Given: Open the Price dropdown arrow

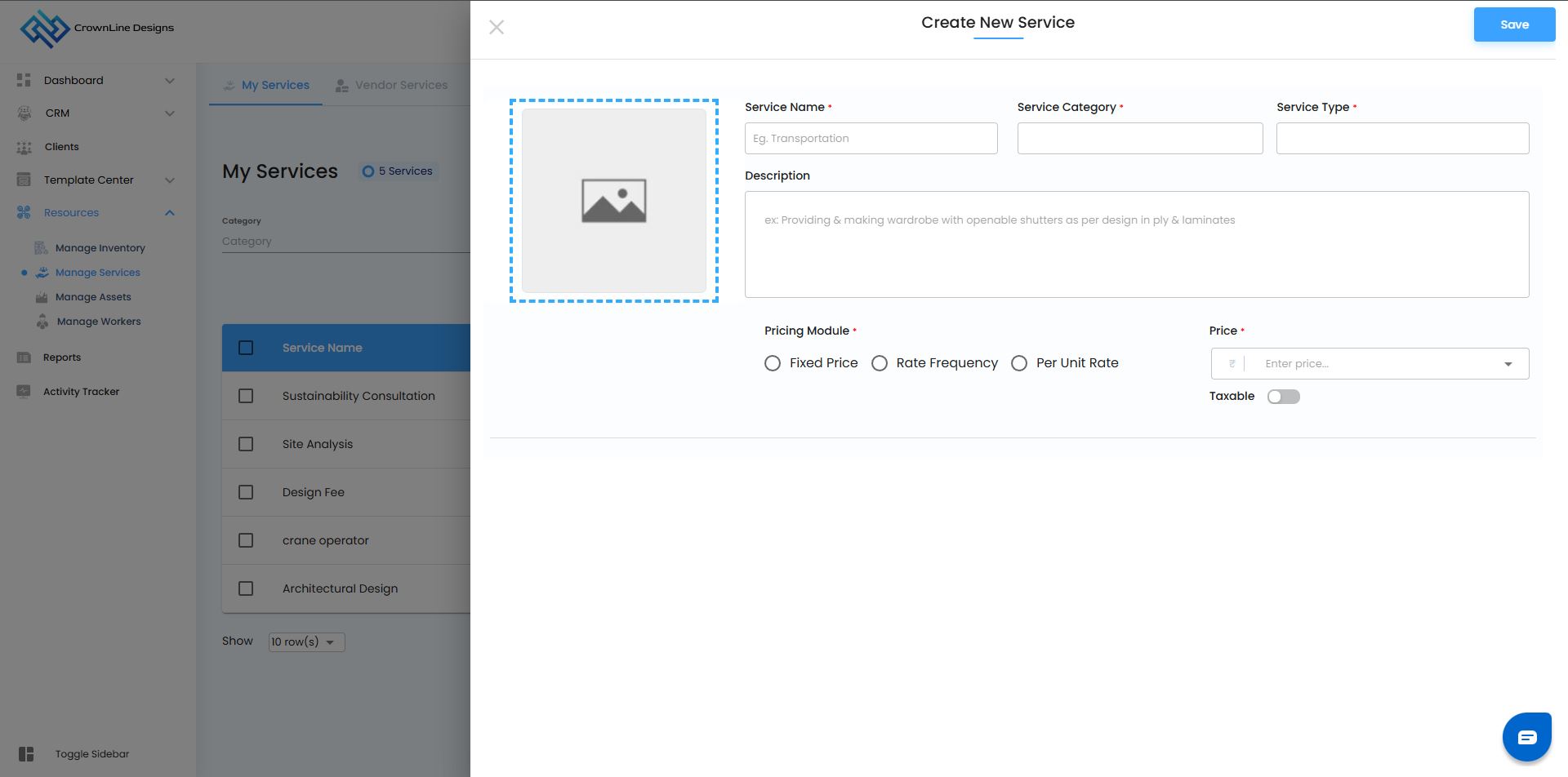Looking at the screenshot, I should tap(1508, 364).
